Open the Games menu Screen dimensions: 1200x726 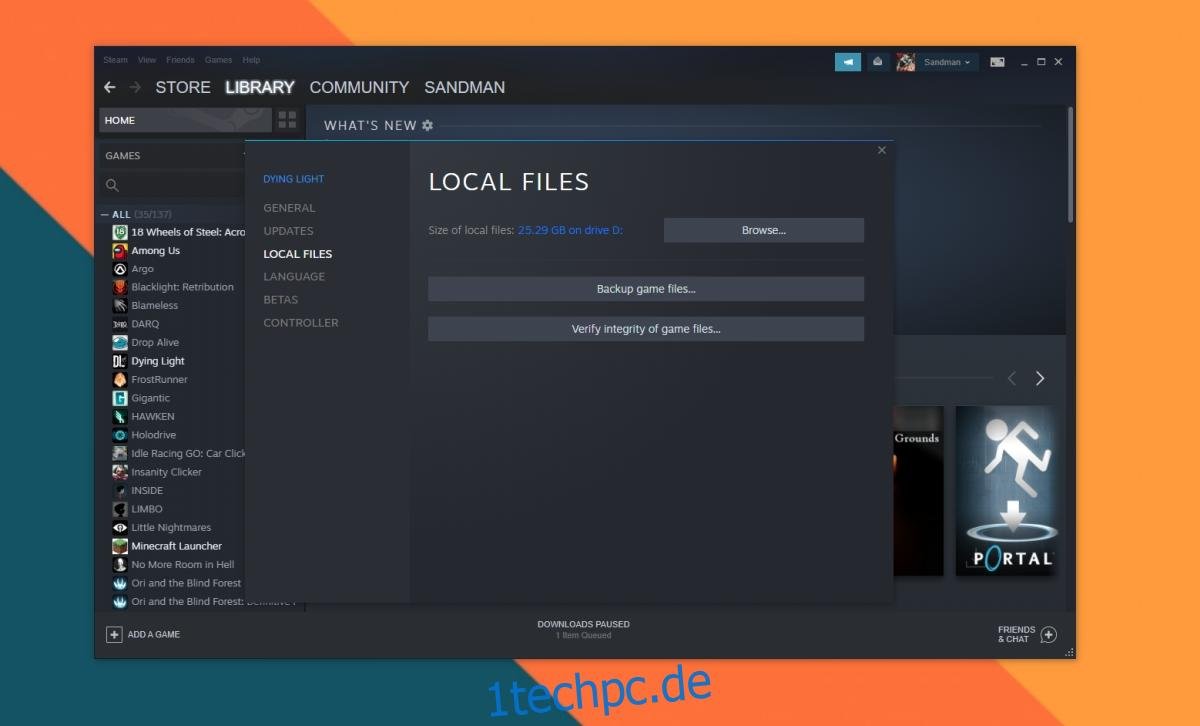pyautogui.click(x=218, y=60)
